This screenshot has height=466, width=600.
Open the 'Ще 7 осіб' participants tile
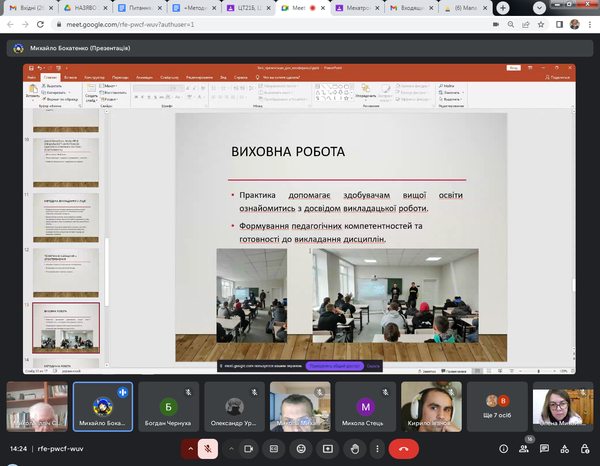click(x=497, y=406)
